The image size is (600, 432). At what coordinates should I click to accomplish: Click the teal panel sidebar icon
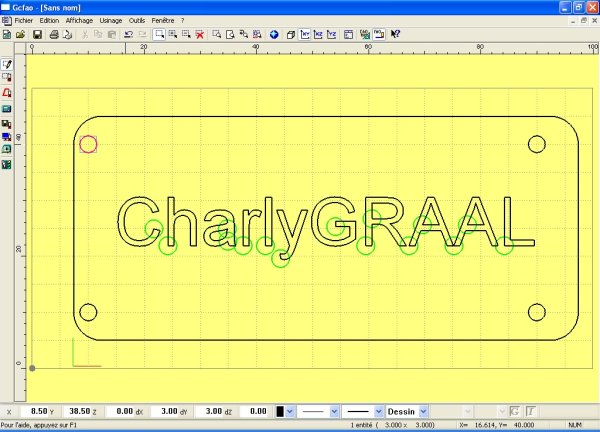[7, 109]
